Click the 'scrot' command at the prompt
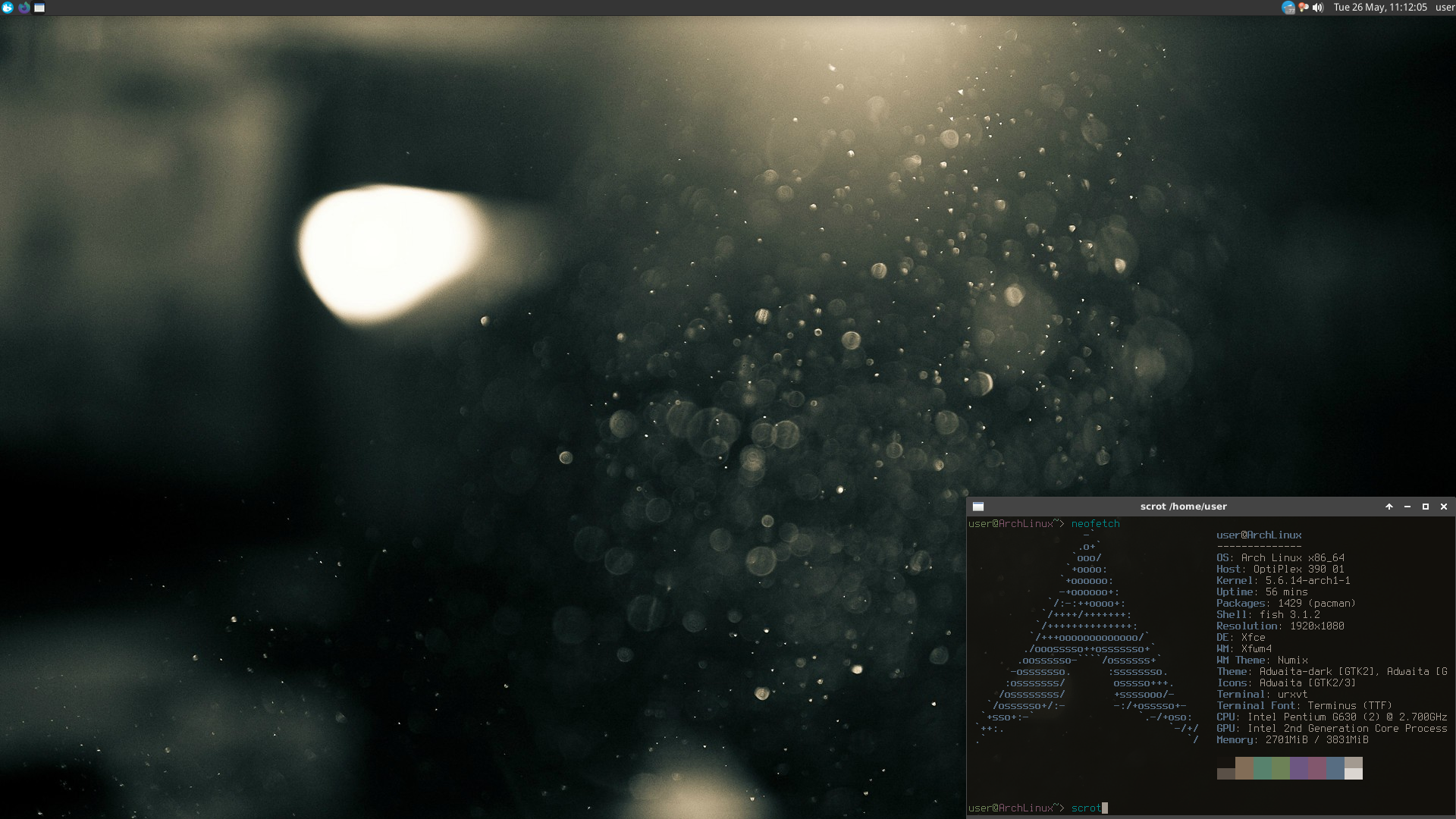Viewport: 1456px width, 819px height. [x=1086, y=808]
